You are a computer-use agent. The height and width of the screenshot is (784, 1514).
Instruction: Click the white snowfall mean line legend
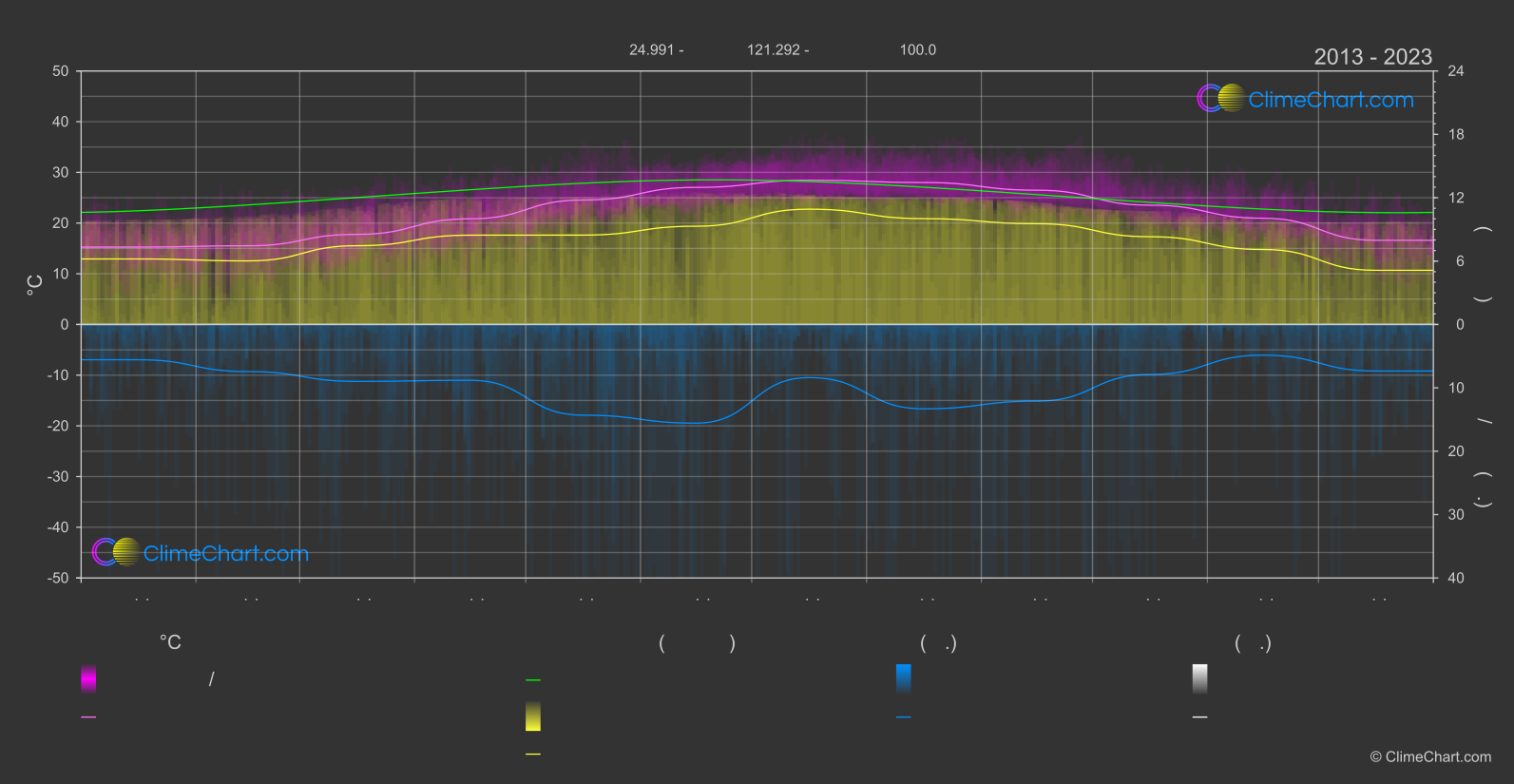1200,717
